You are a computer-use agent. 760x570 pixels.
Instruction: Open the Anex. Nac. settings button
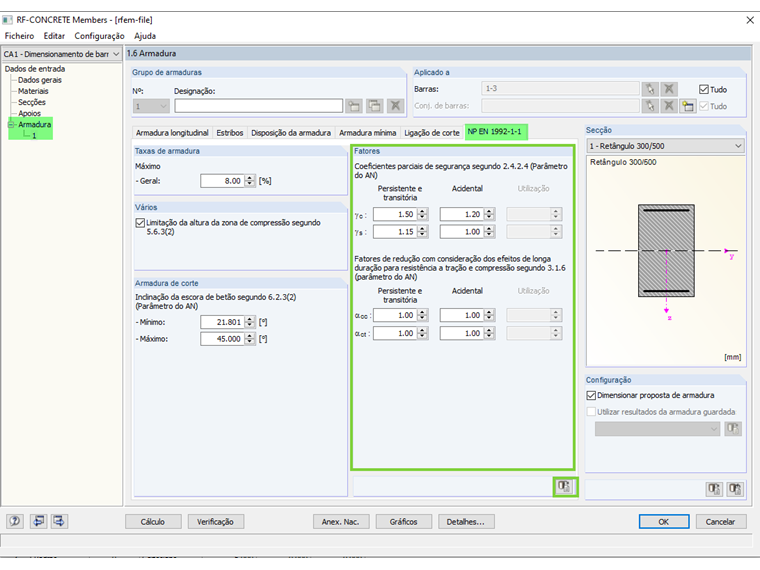pyautogui.click(x=341, y=522)
